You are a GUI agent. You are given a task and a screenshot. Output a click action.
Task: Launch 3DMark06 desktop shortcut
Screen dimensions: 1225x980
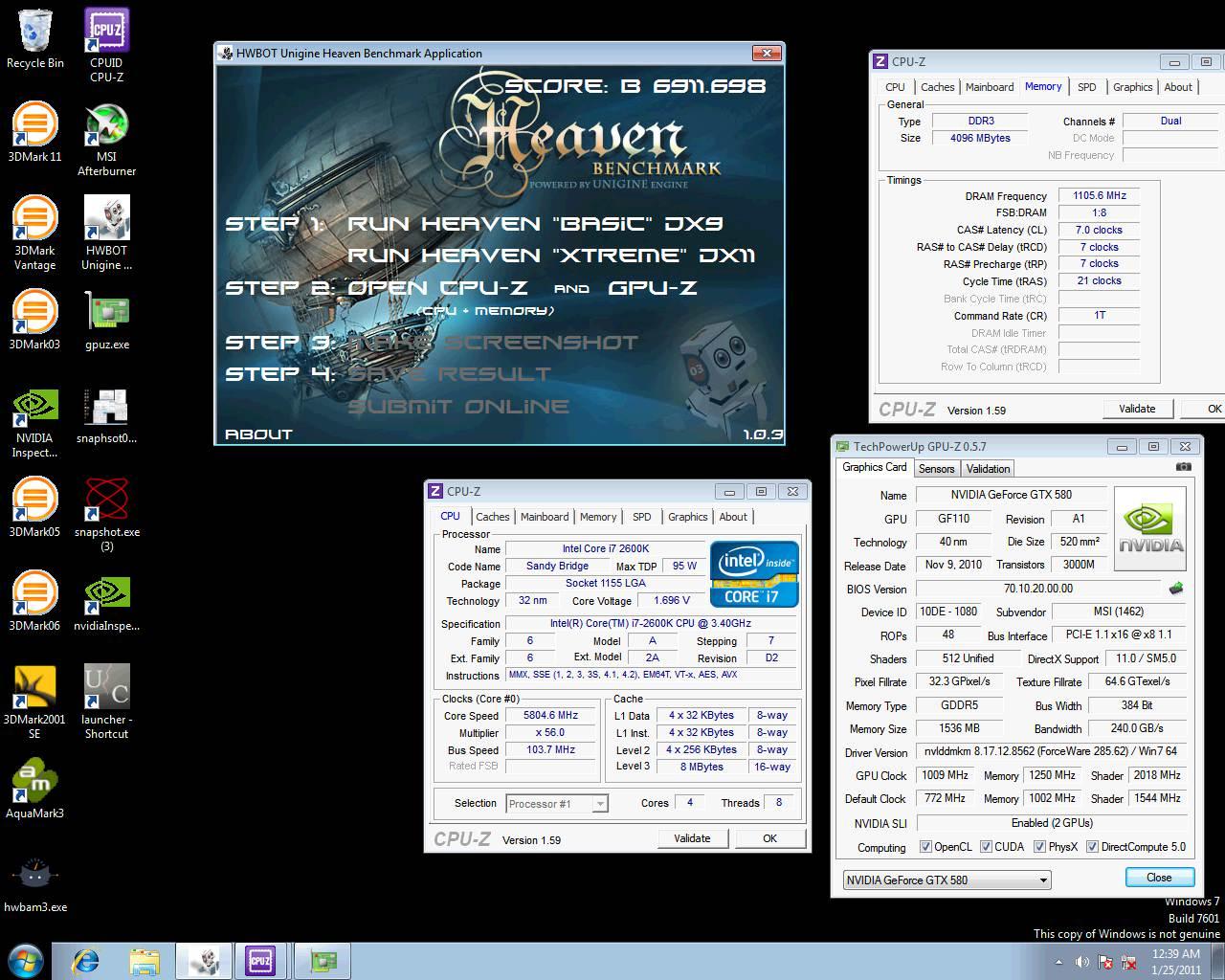click(x=35, y=601)
